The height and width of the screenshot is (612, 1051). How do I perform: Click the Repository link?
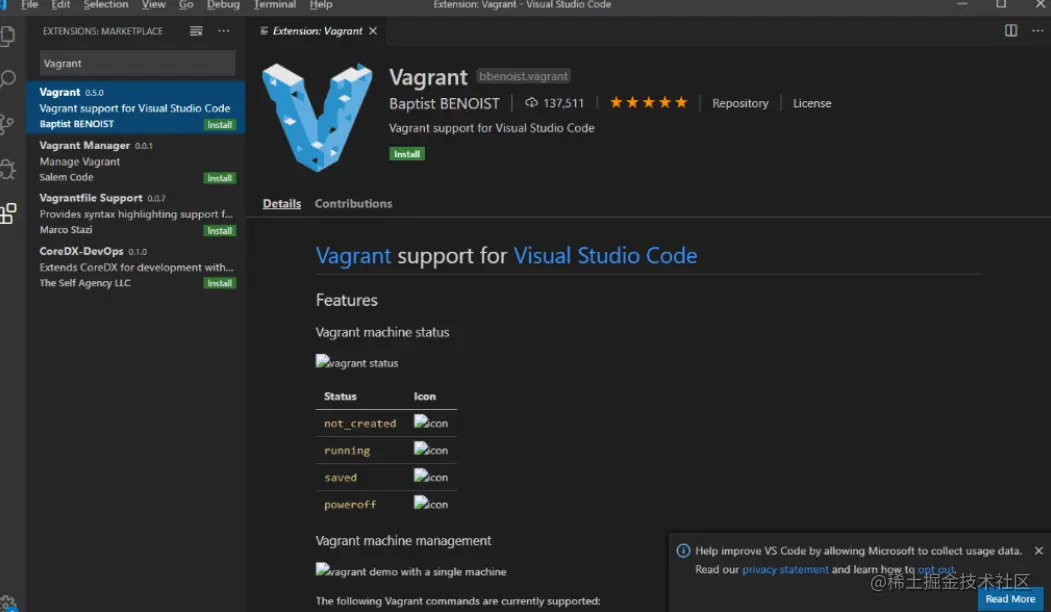point(740,103)
